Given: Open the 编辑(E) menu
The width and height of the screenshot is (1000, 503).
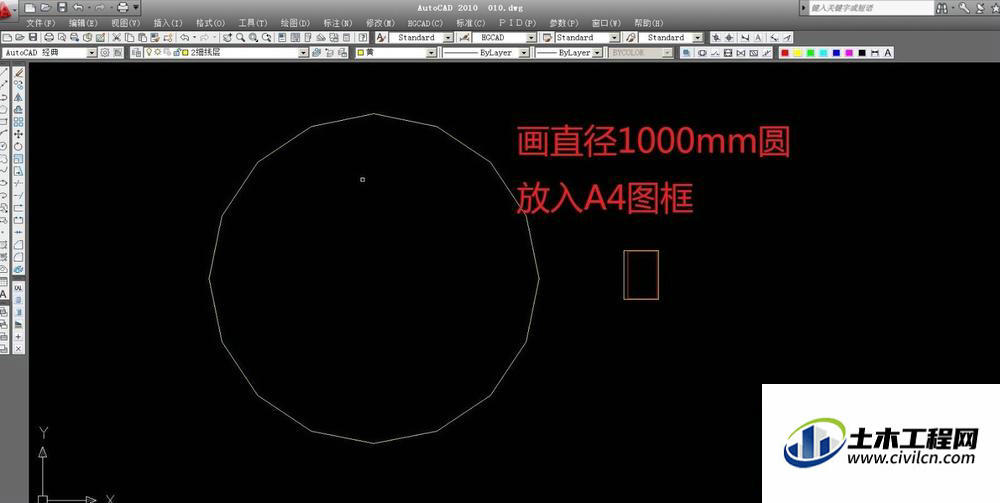Looking at the screenshot, I should point(83,23).
